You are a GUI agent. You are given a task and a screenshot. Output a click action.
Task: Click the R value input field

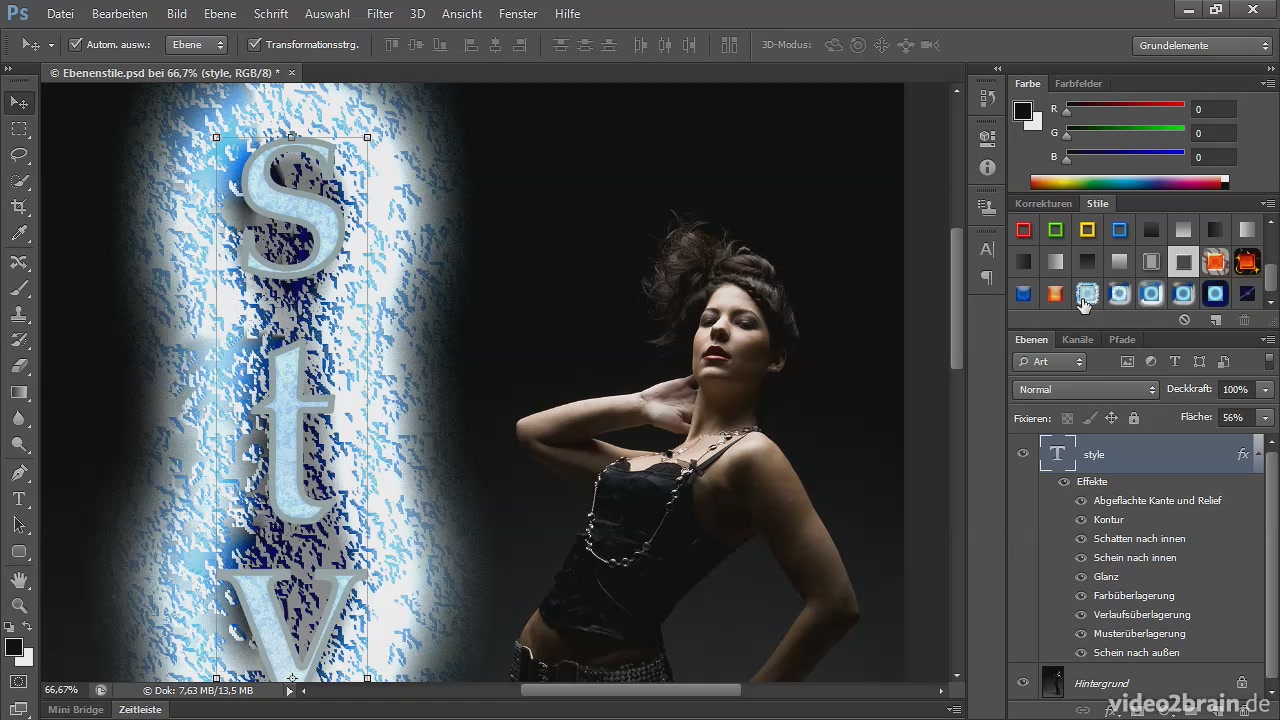click(1213, 110)
